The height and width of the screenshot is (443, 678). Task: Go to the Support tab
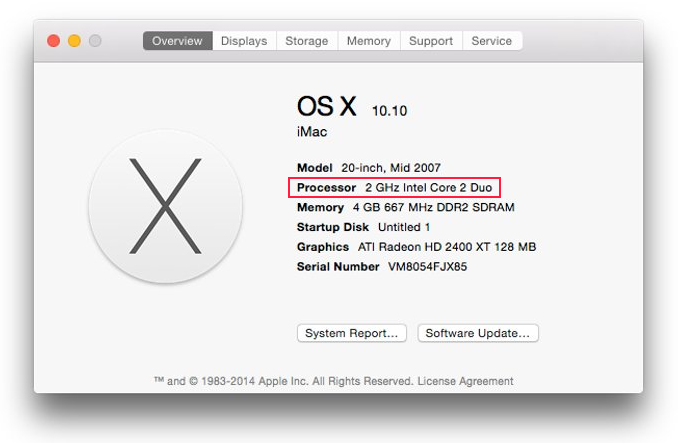coord(431,41)
